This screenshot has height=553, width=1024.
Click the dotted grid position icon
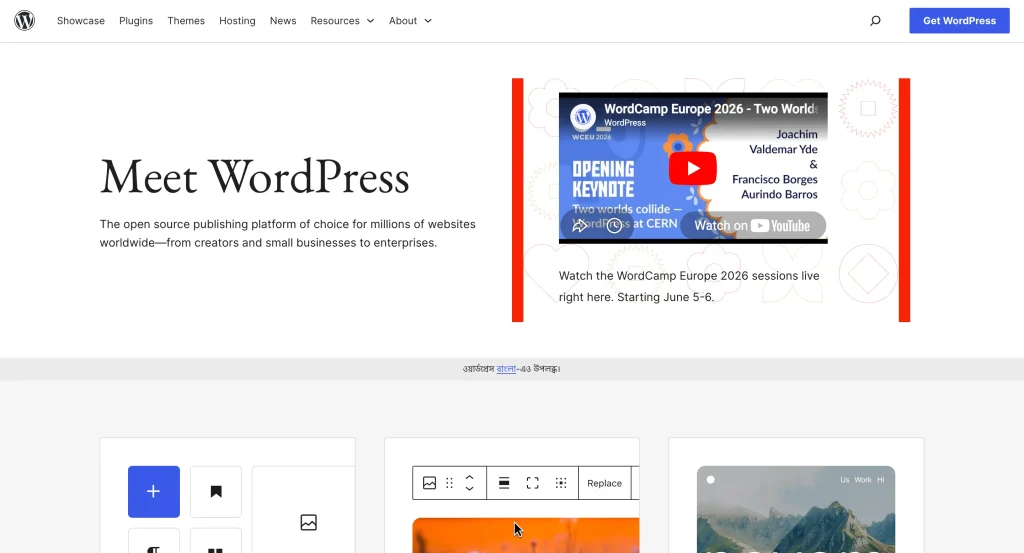point(560,483)
